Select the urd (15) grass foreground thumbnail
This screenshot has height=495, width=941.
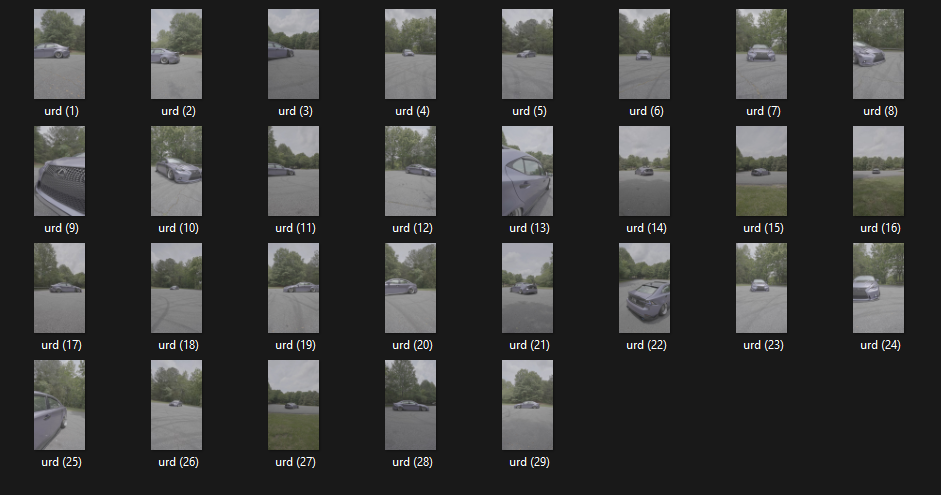coord(762,171)
